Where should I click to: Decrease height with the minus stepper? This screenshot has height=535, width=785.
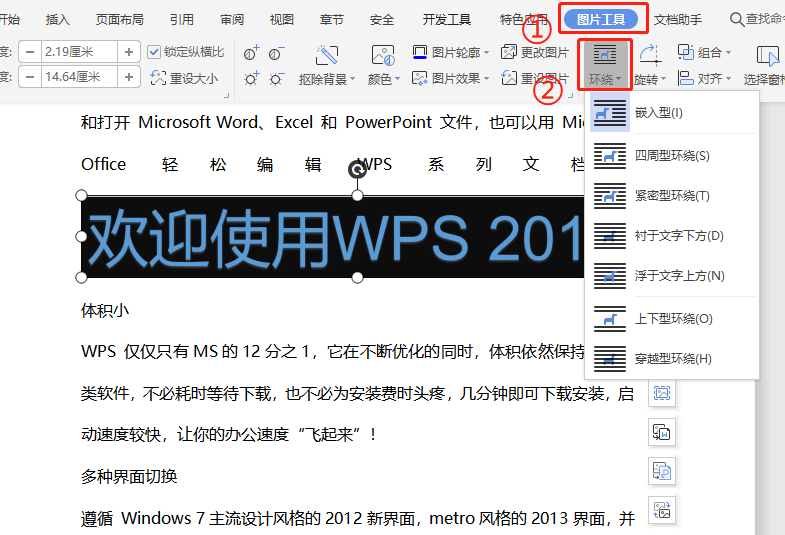[x=30, y=52]
